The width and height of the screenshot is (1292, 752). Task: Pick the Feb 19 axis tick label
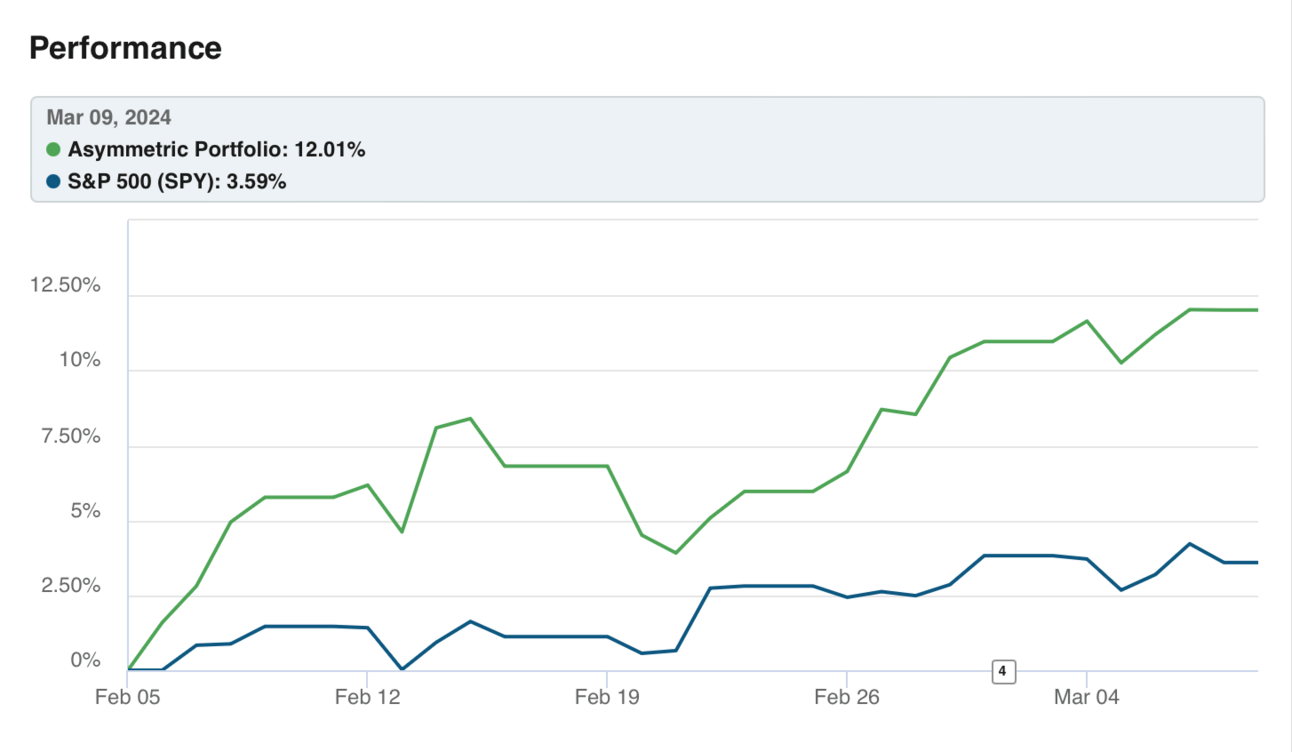tap(607, 698)
